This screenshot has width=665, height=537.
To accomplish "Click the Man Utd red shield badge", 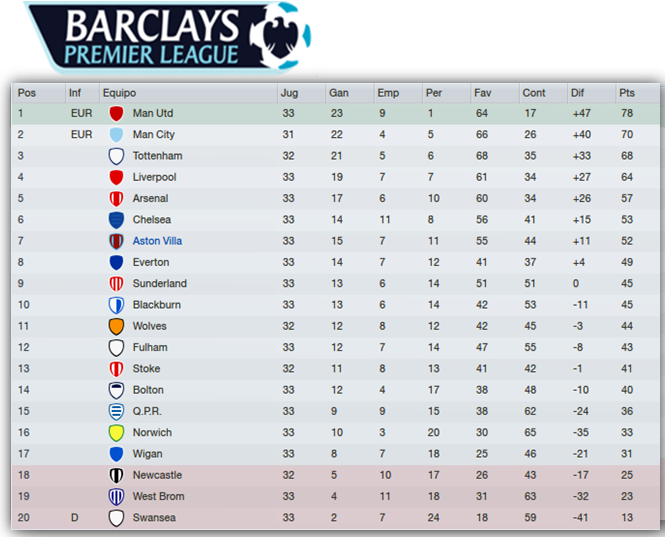I will [116, 114].
